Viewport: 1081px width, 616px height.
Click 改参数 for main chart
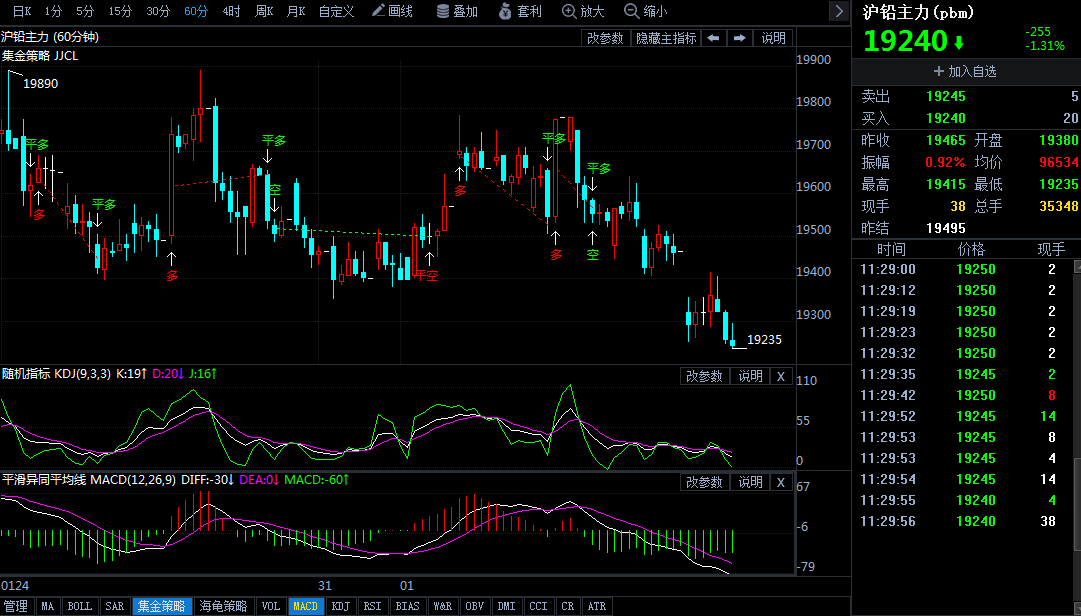[605, 38]
